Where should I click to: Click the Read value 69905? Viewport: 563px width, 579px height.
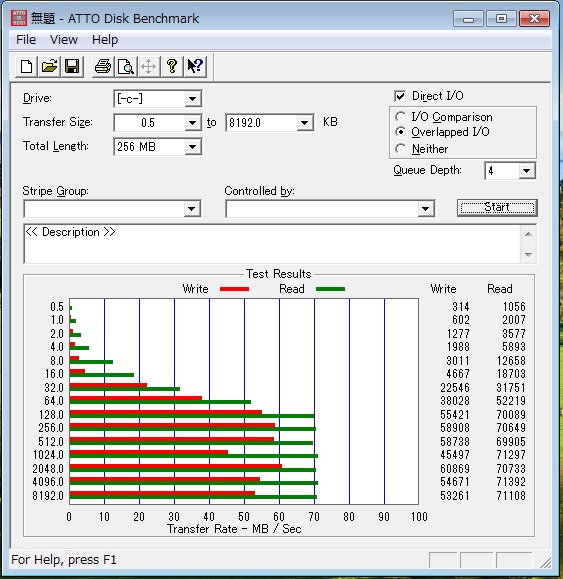[511, 442]
